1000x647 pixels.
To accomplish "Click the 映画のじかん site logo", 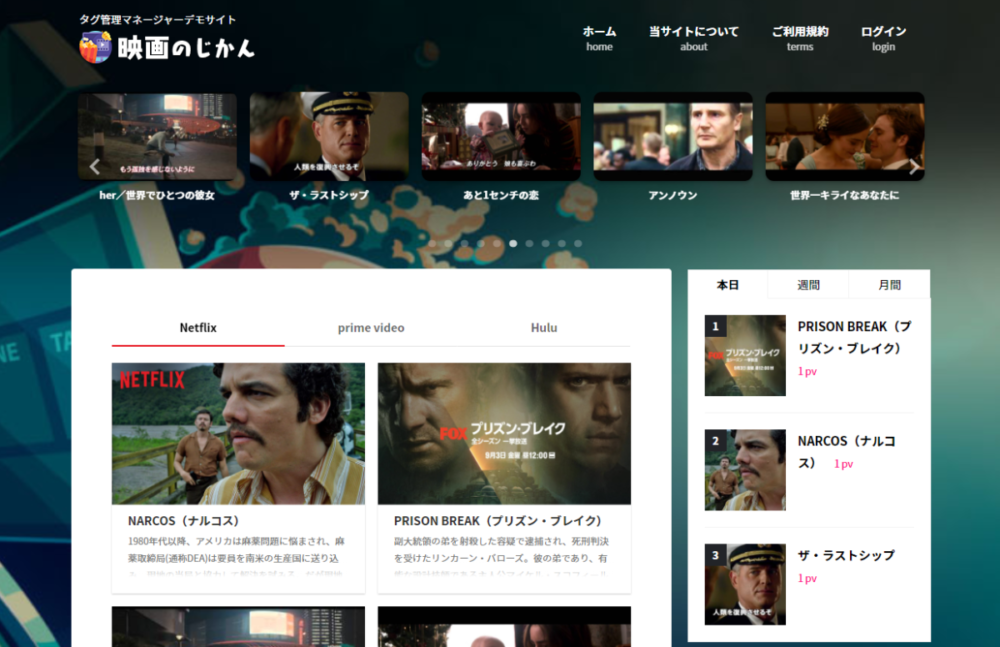I will 166,47.
